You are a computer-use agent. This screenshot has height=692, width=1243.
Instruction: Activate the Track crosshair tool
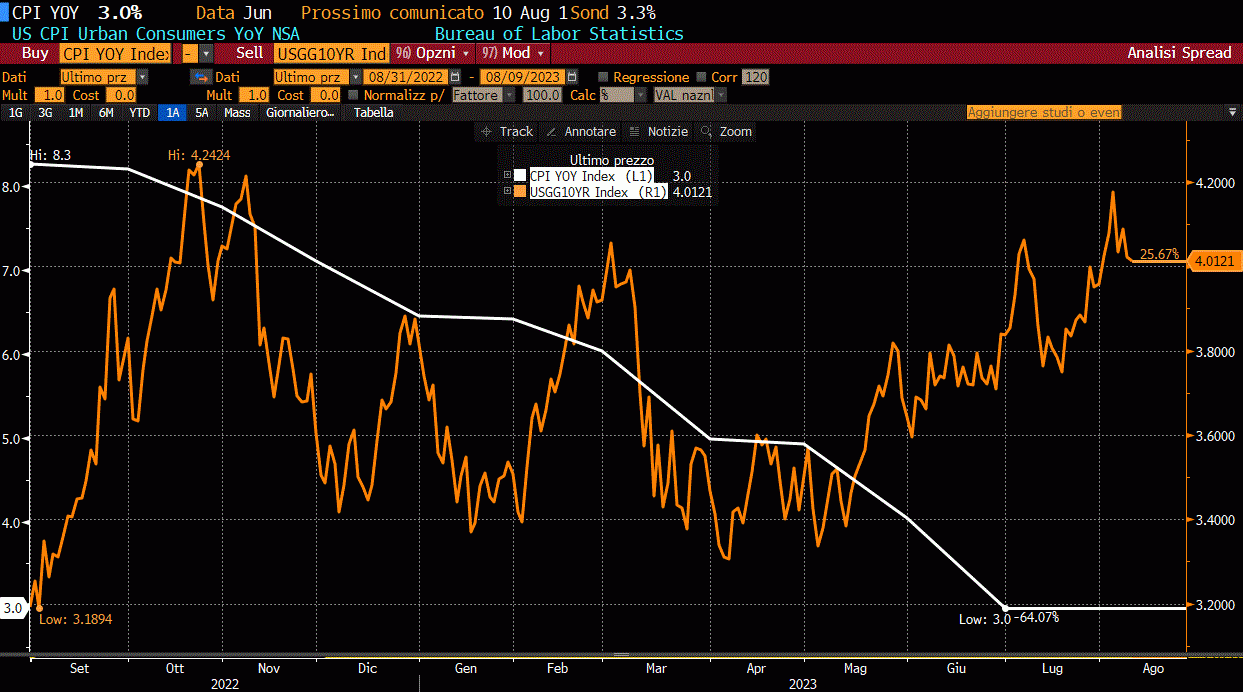pos(507,131)
